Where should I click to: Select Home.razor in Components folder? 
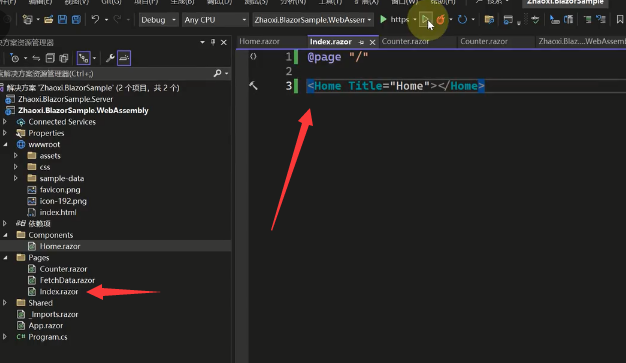[60, 246]
